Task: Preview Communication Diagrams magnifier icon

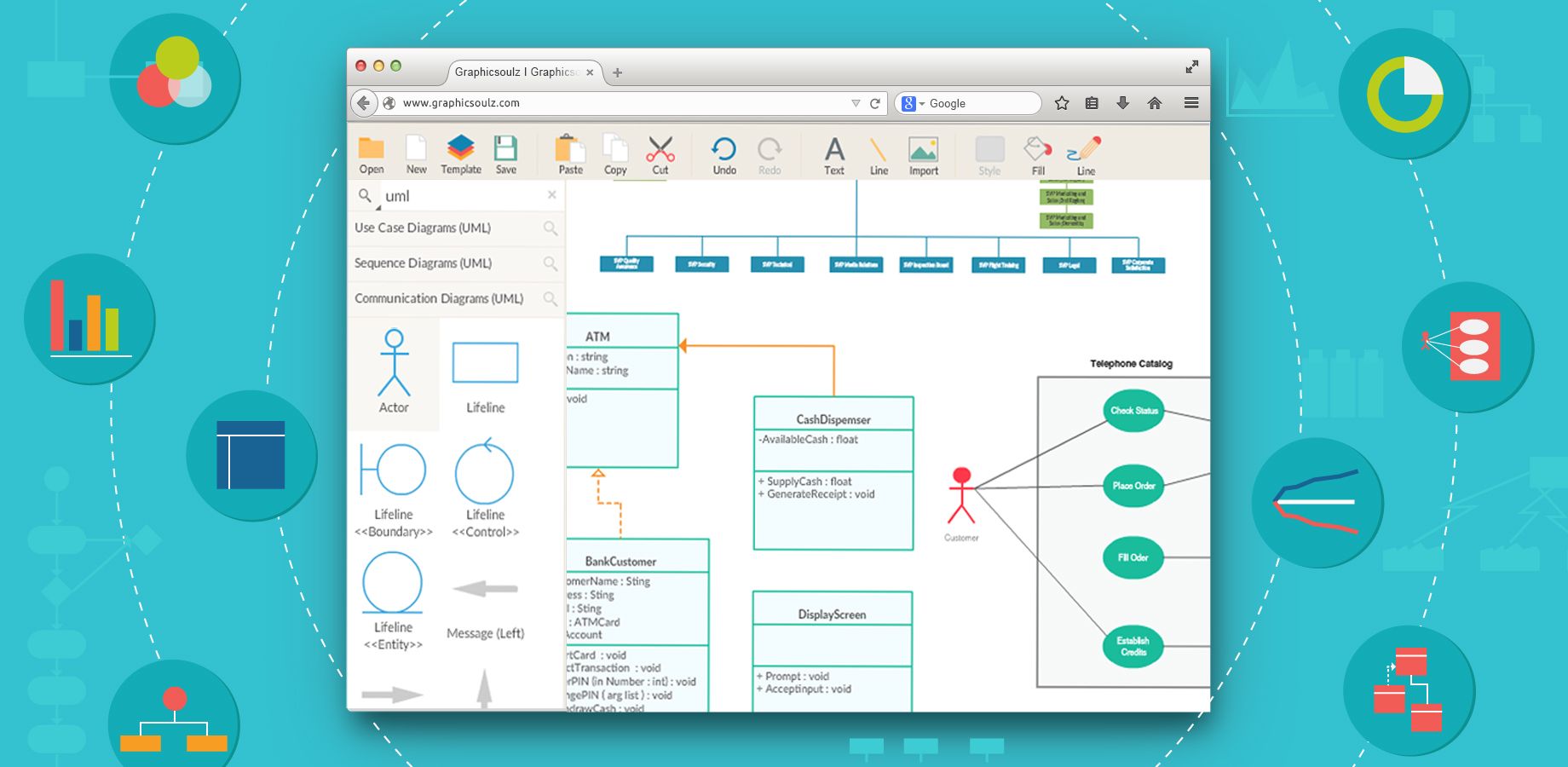Action: point(551,298)
